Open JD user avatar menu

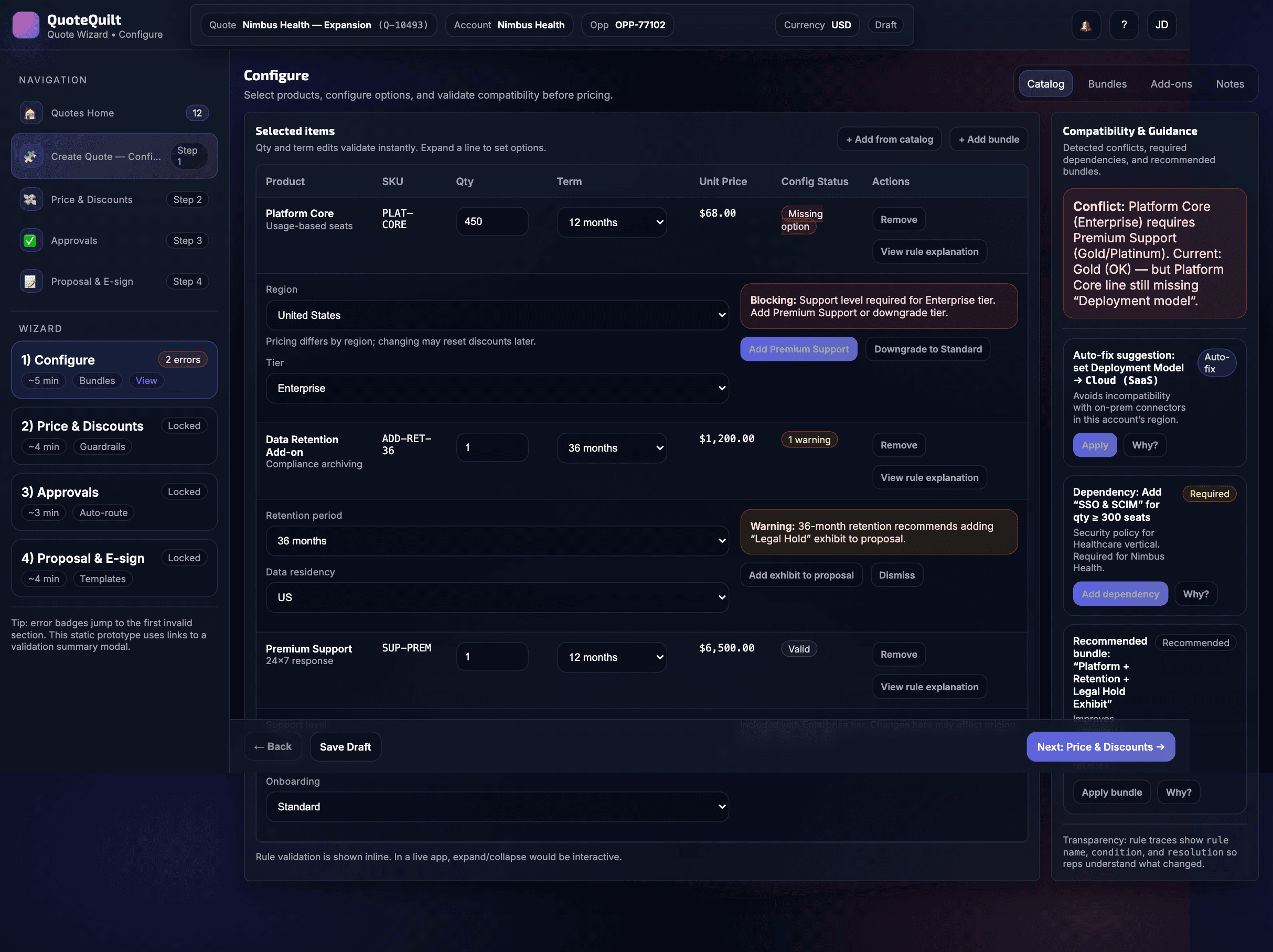coord(1161,25)
